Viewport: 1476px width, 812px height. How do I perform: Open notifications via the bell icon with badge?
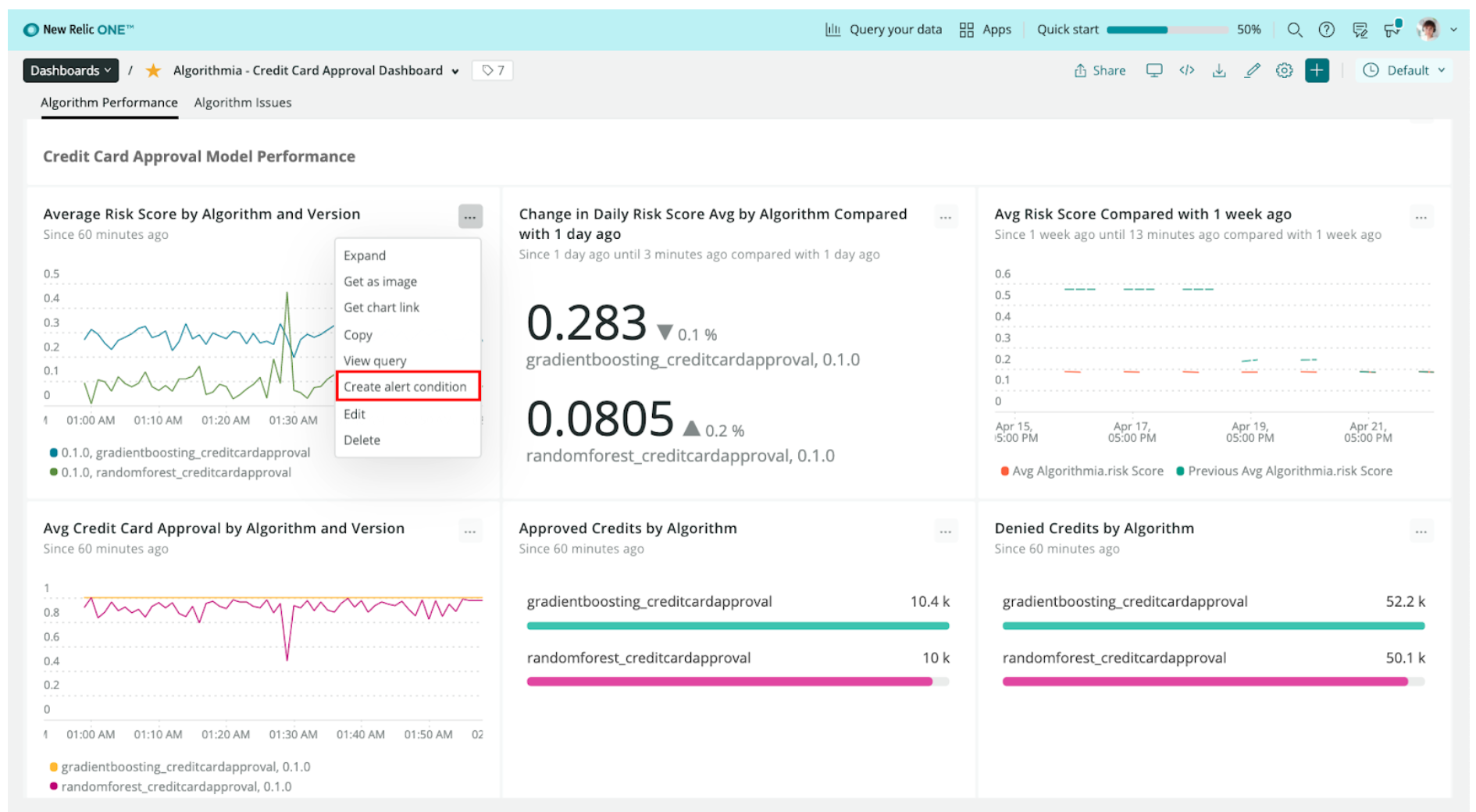click(x=1392, y=30)
